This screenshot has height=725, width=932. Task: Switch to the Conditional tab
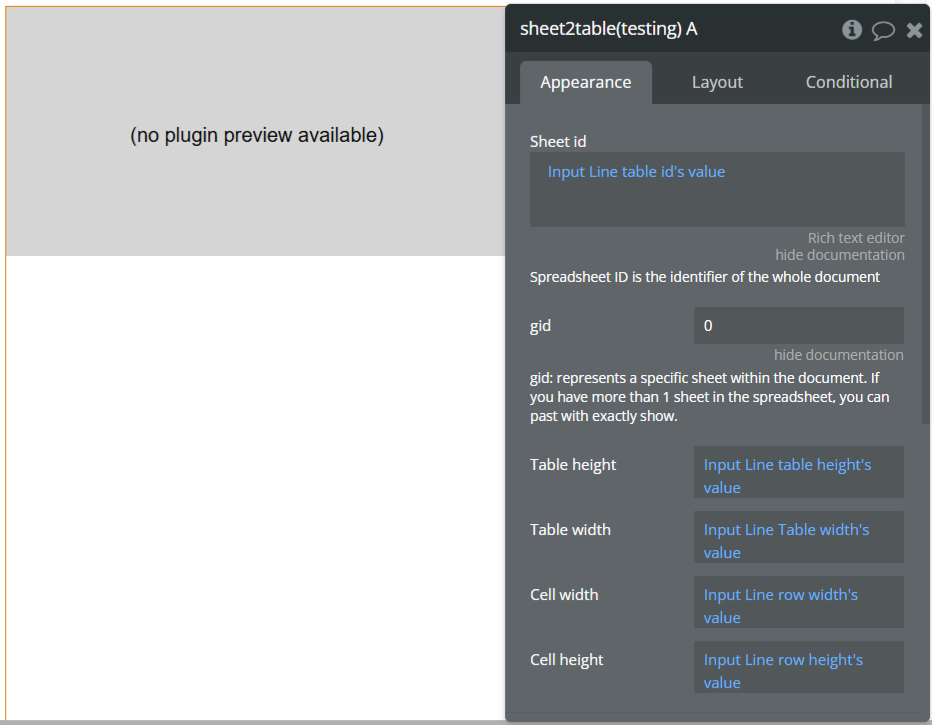(x=849, y=83)
